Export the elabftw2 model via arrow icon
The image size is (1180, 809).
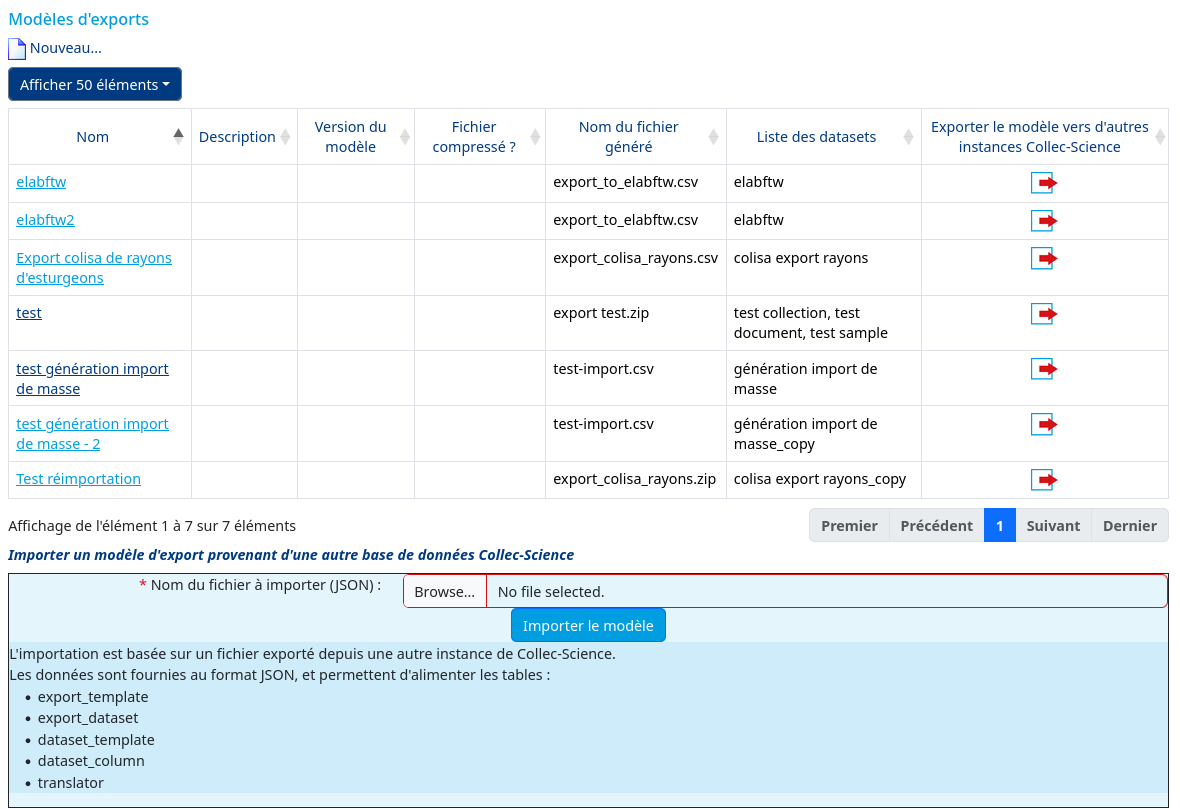(x=1044, y=220)
